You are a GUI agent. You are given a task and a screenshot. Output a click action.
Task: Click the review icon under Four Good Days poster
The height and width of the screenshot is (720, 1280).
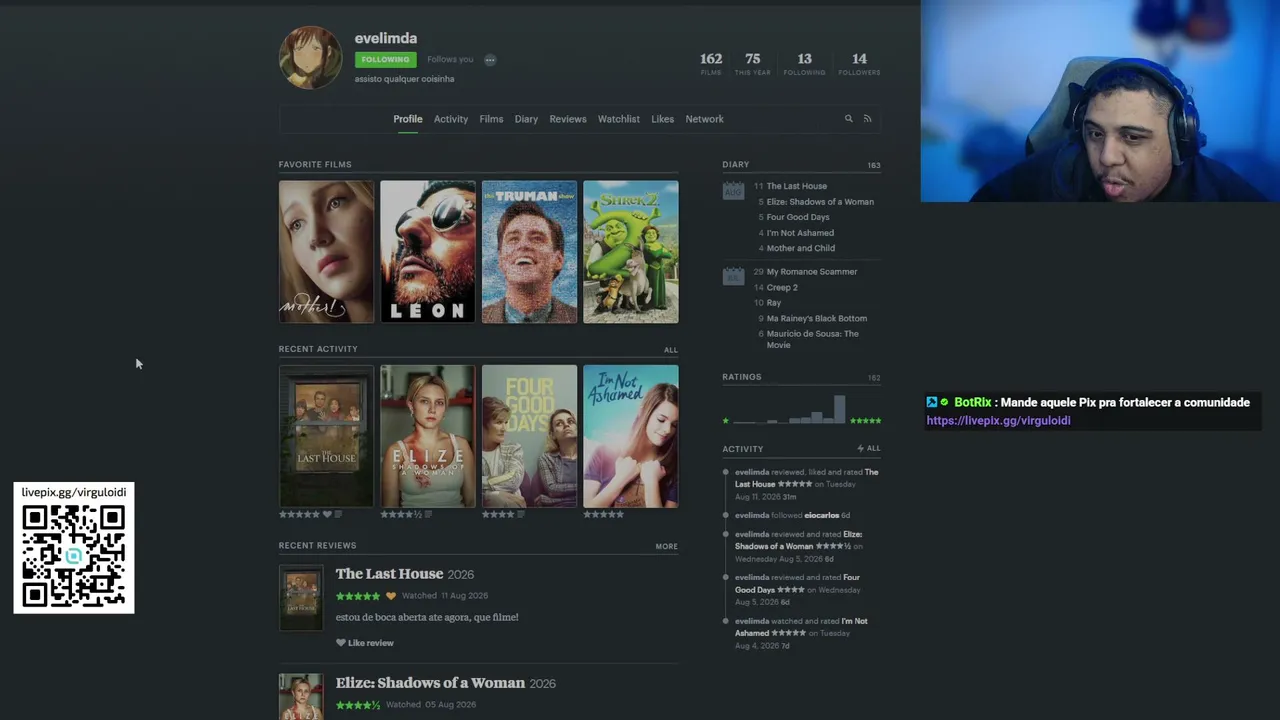pyautogui.click(x=521, y=515)
